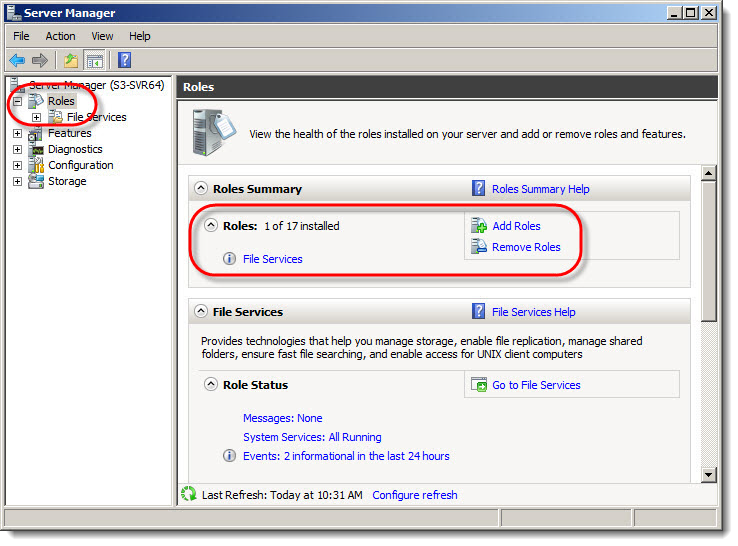Expand the Diagnostics tree node
This screenshot has height=546, width=738.
17,149
